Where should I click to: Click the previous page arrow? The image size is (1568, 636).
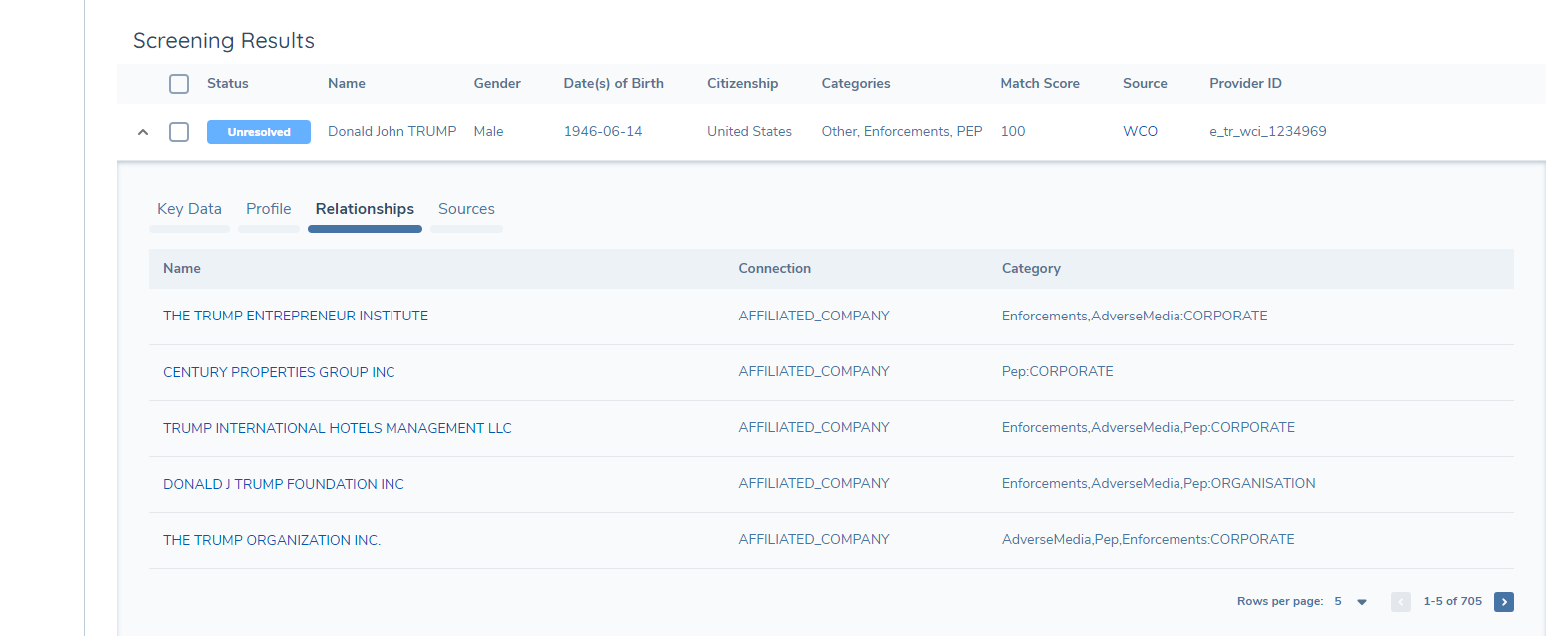1400,602
